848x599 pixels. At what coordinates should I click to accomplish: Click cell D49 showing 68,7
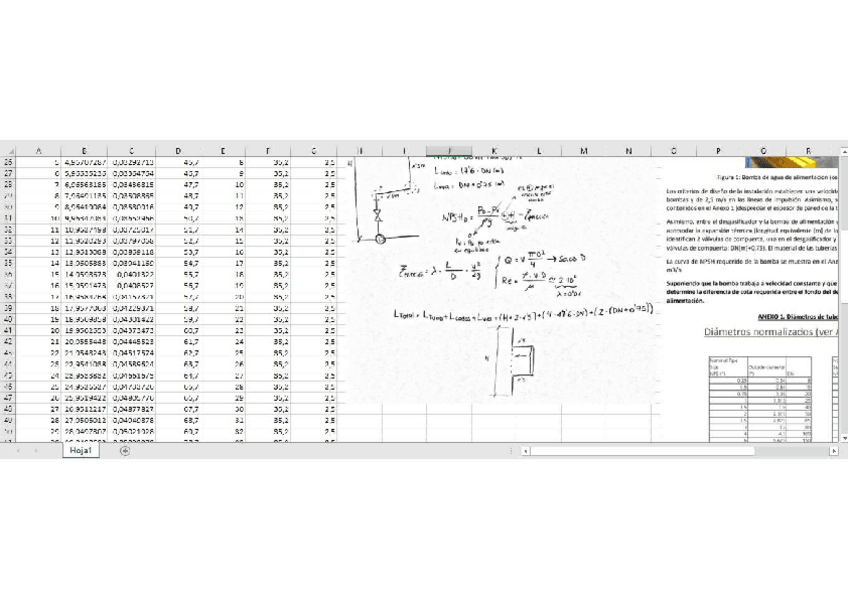click(x=178, y=421)
